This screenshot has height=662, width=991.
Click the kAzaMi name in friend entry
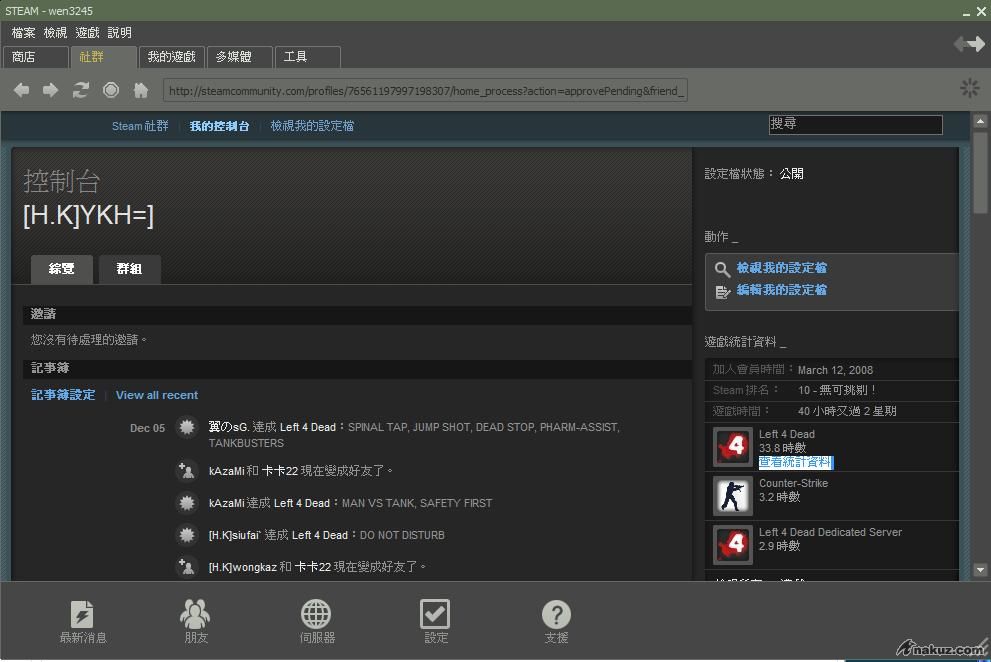226,471
